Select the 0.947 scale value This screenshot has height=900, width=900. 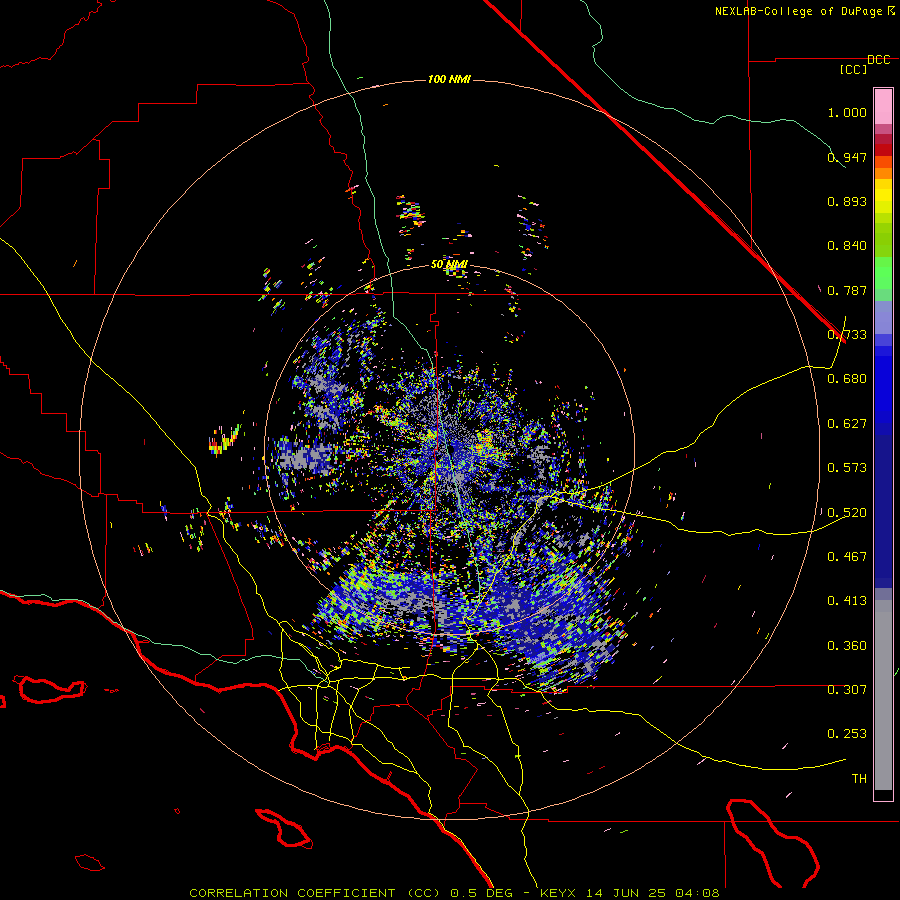coord(847,157)
